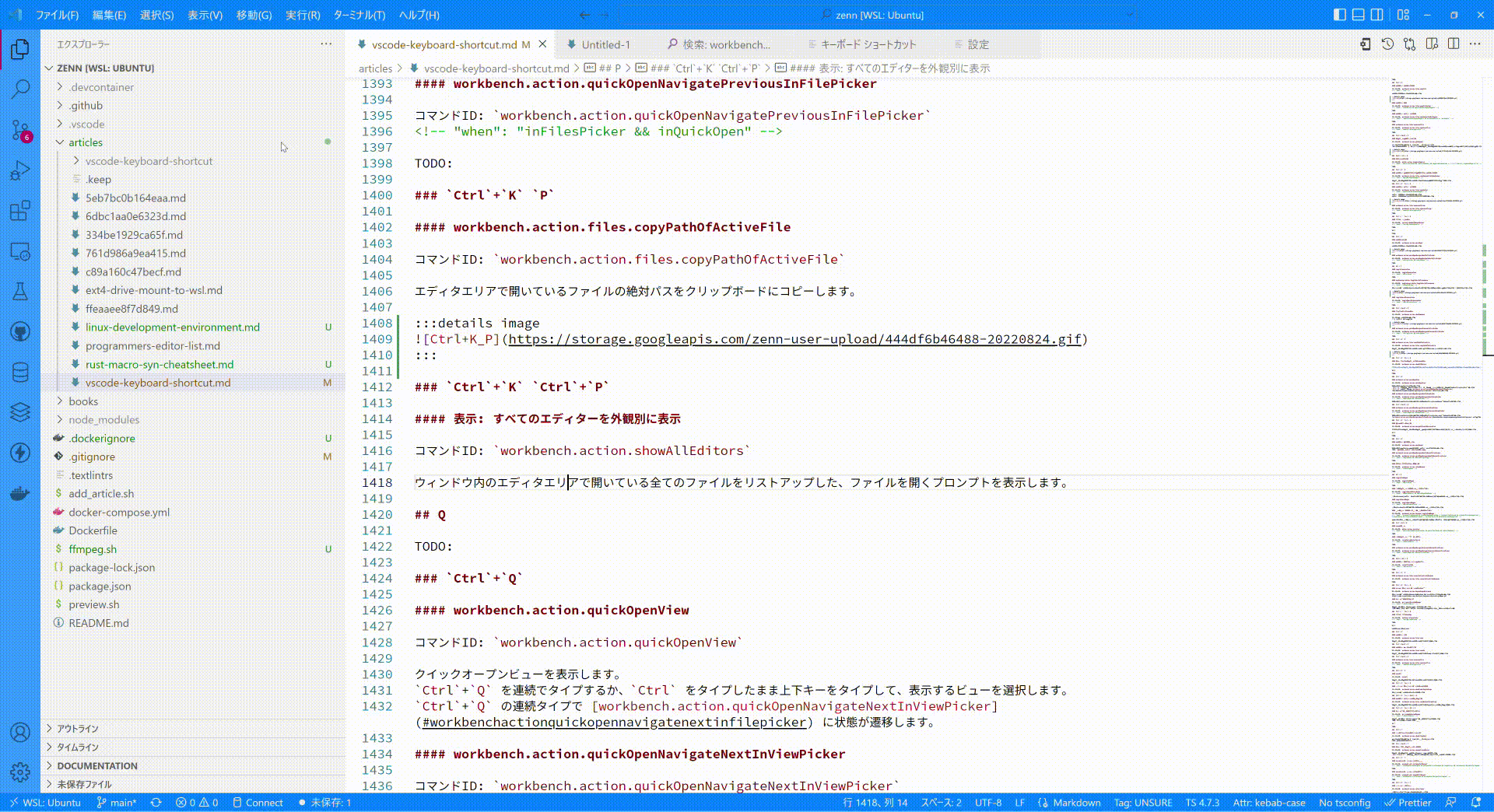Open editor more actions ellipsis
This screenshot has width=1494, height=812.
pyautogui.click(x=1475, y=44)
